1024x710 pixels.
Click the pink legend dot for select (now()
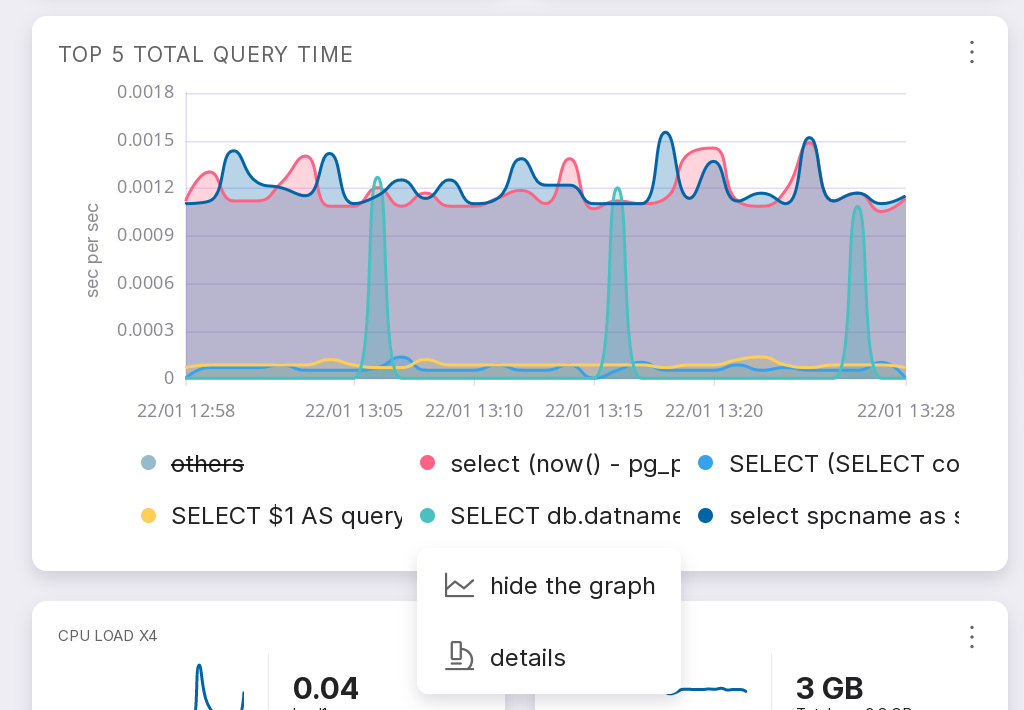click(x=428, y=463)
